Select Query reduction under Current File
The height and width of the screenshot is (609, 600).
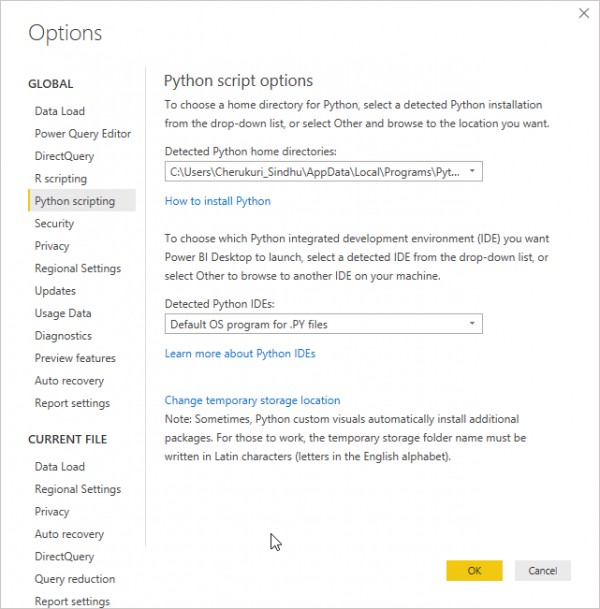point(75,579)
